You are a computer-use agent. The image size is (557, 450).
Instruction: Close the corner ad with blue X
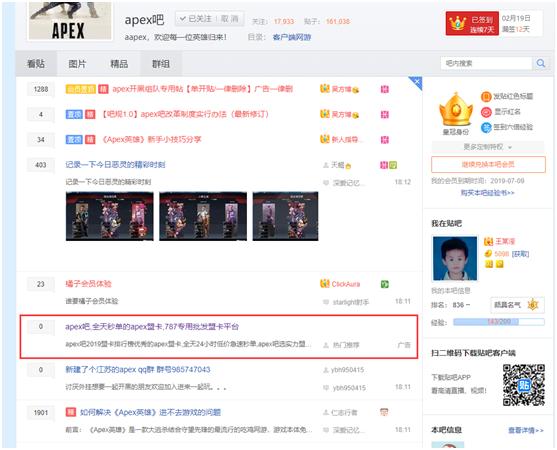[416, 82]
